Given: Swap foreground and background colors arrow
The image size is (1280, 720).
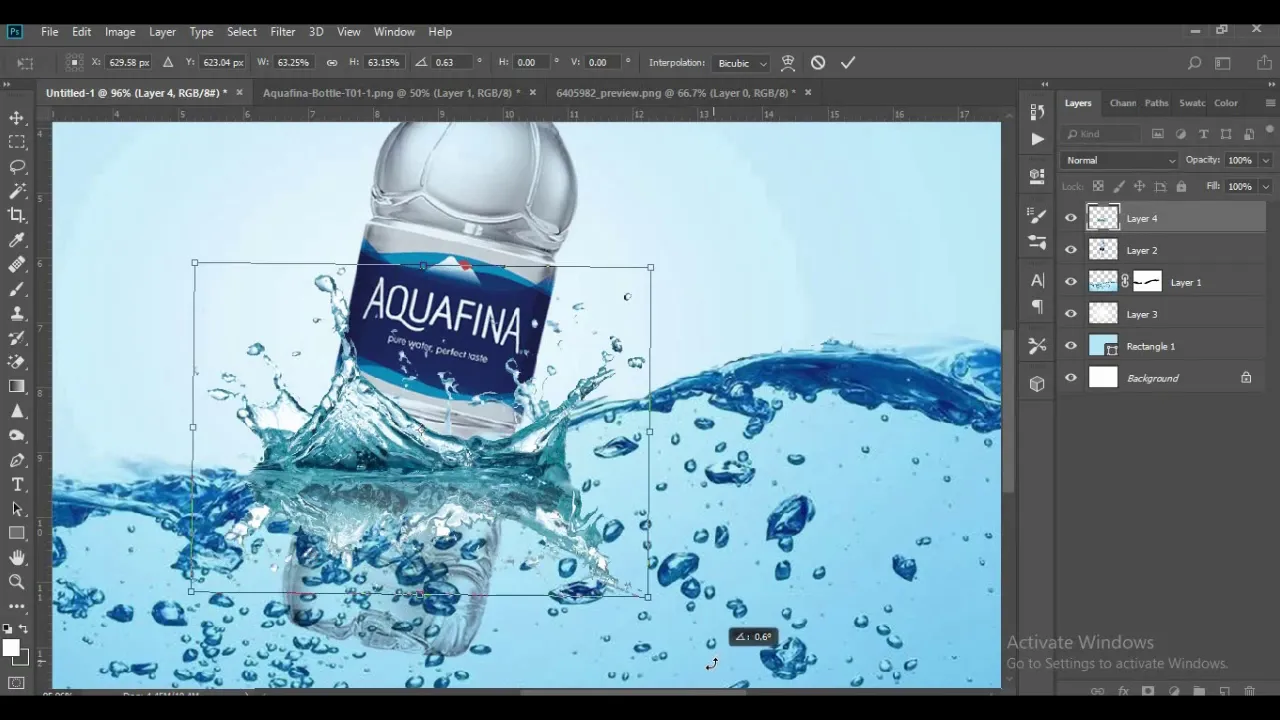Looking at the screenshot, I should [x=24, y=629].
